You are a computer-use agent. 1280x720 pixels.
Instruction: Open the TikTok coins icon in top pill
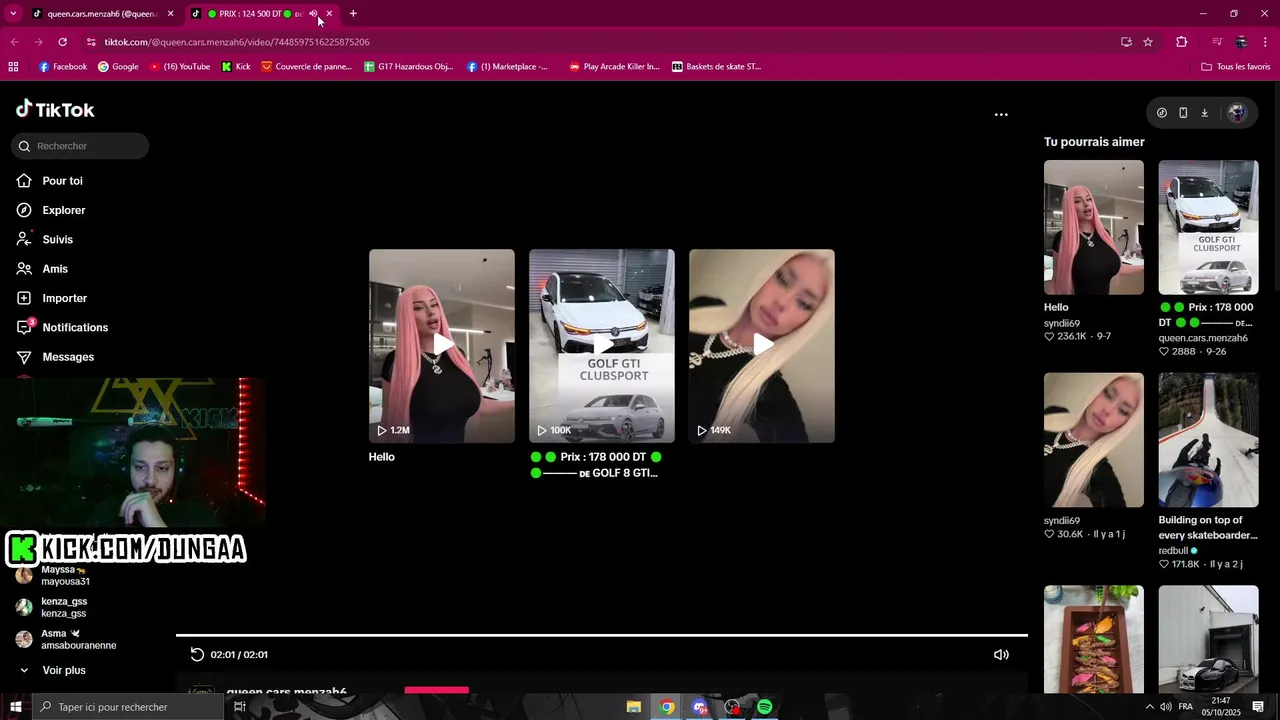1162,113
